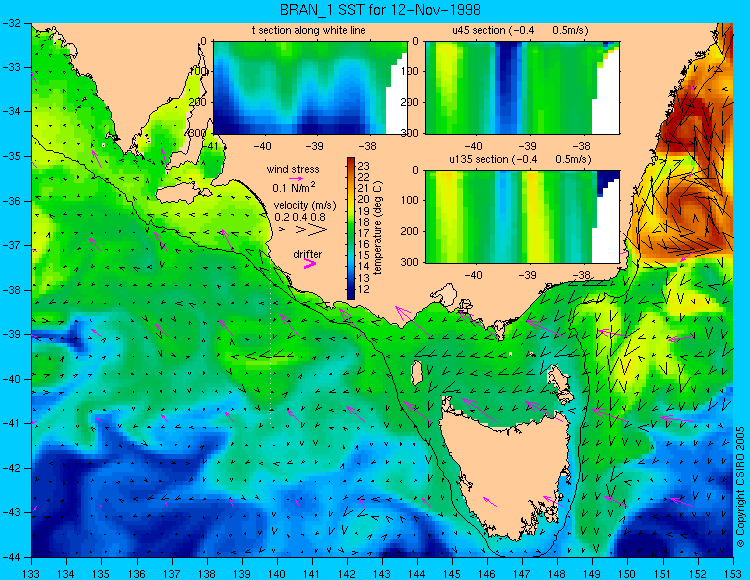
Task: Click the 147 longitude label on bottom axis
Action: coord(522,573)
